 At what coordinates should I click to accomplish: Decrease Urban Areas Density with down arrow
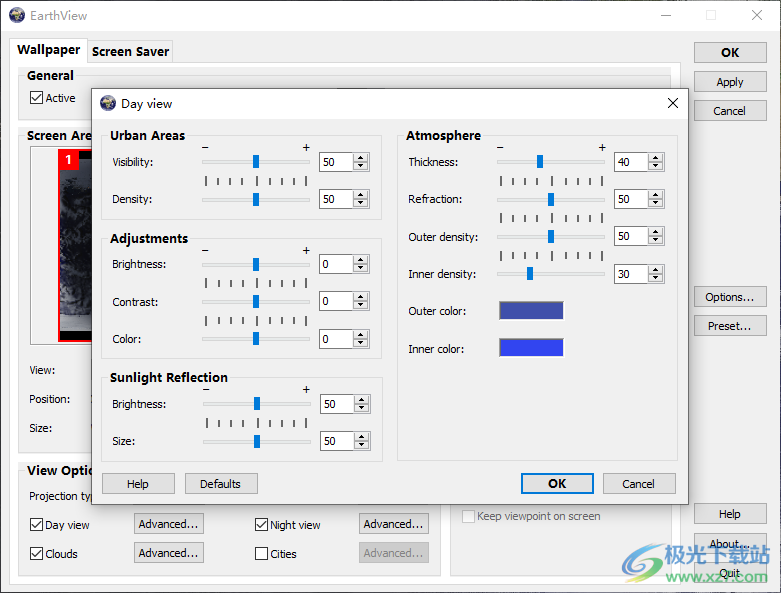[x=361, y=203]
